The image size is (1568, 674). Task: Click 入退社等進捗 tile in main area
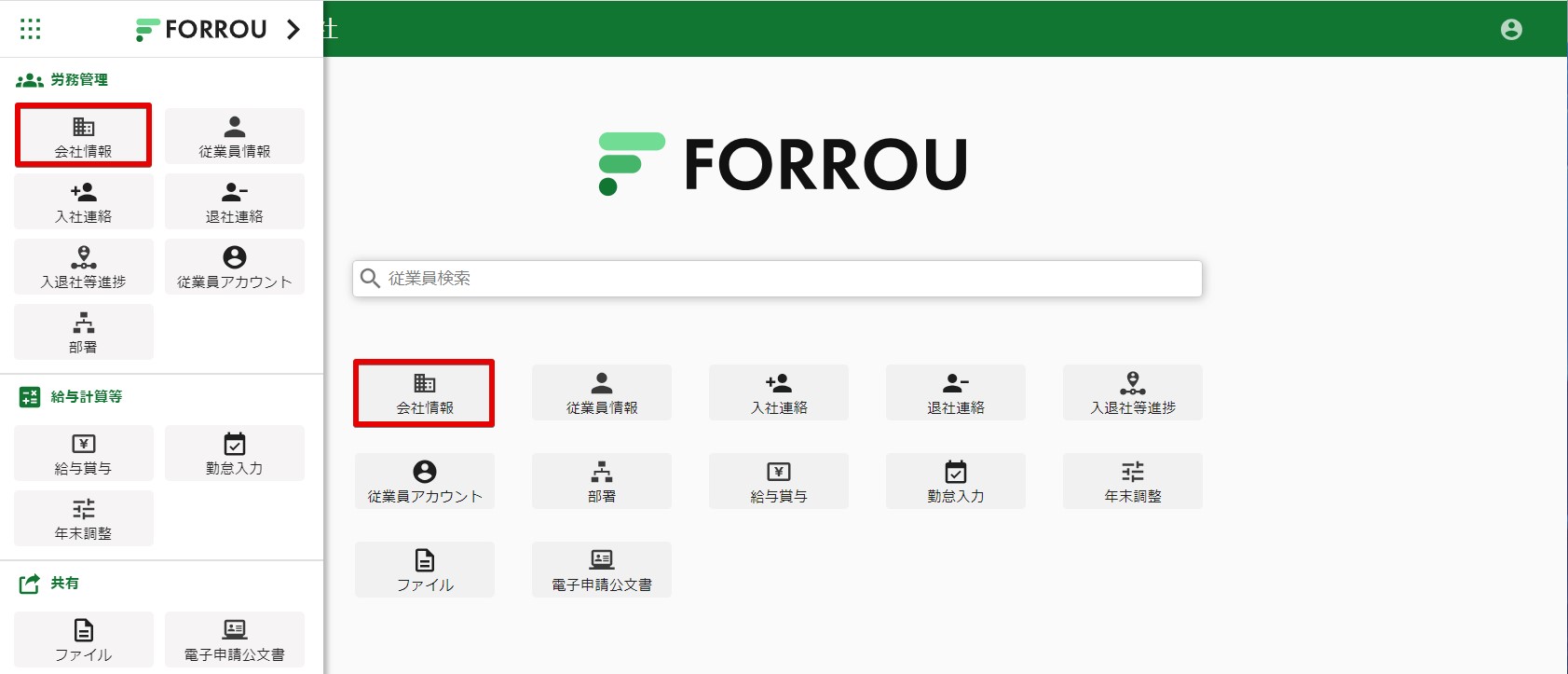1133,392
